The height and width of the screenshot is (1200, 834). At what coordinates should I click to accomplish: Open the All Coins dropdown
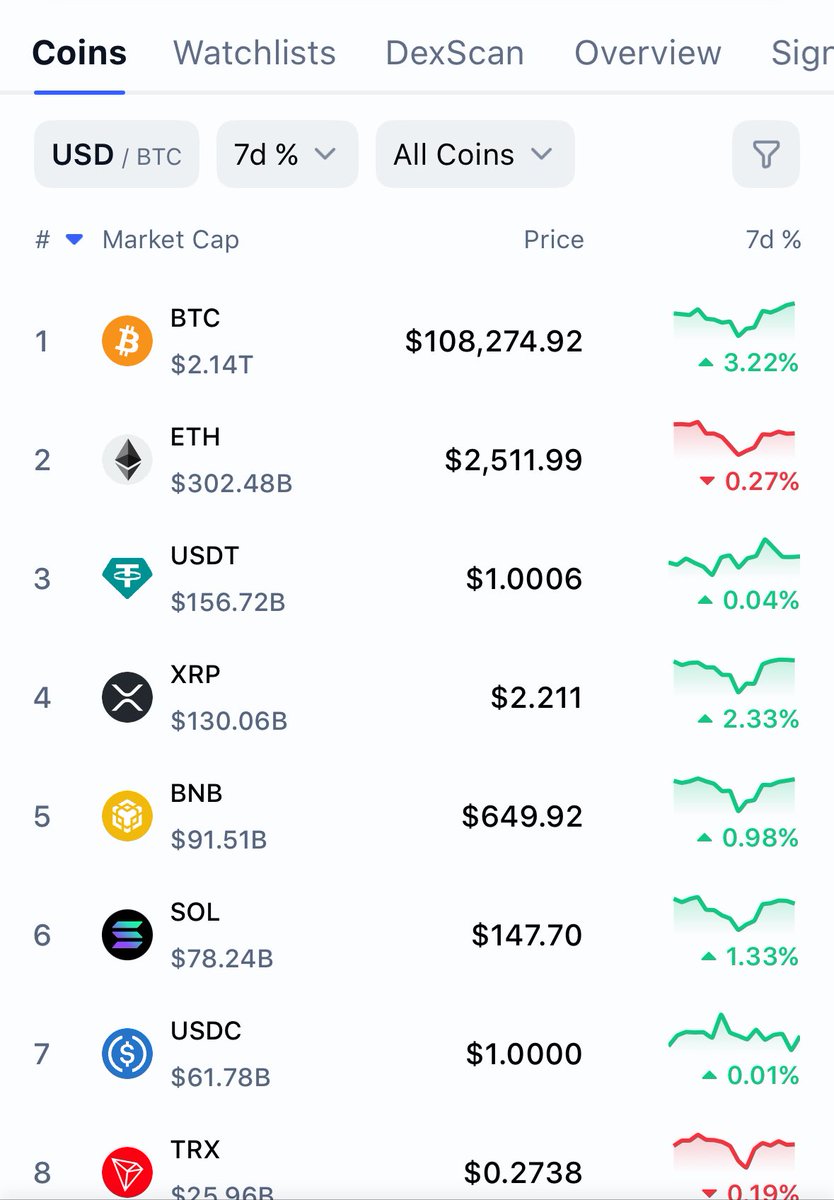(x=475, y=154)
